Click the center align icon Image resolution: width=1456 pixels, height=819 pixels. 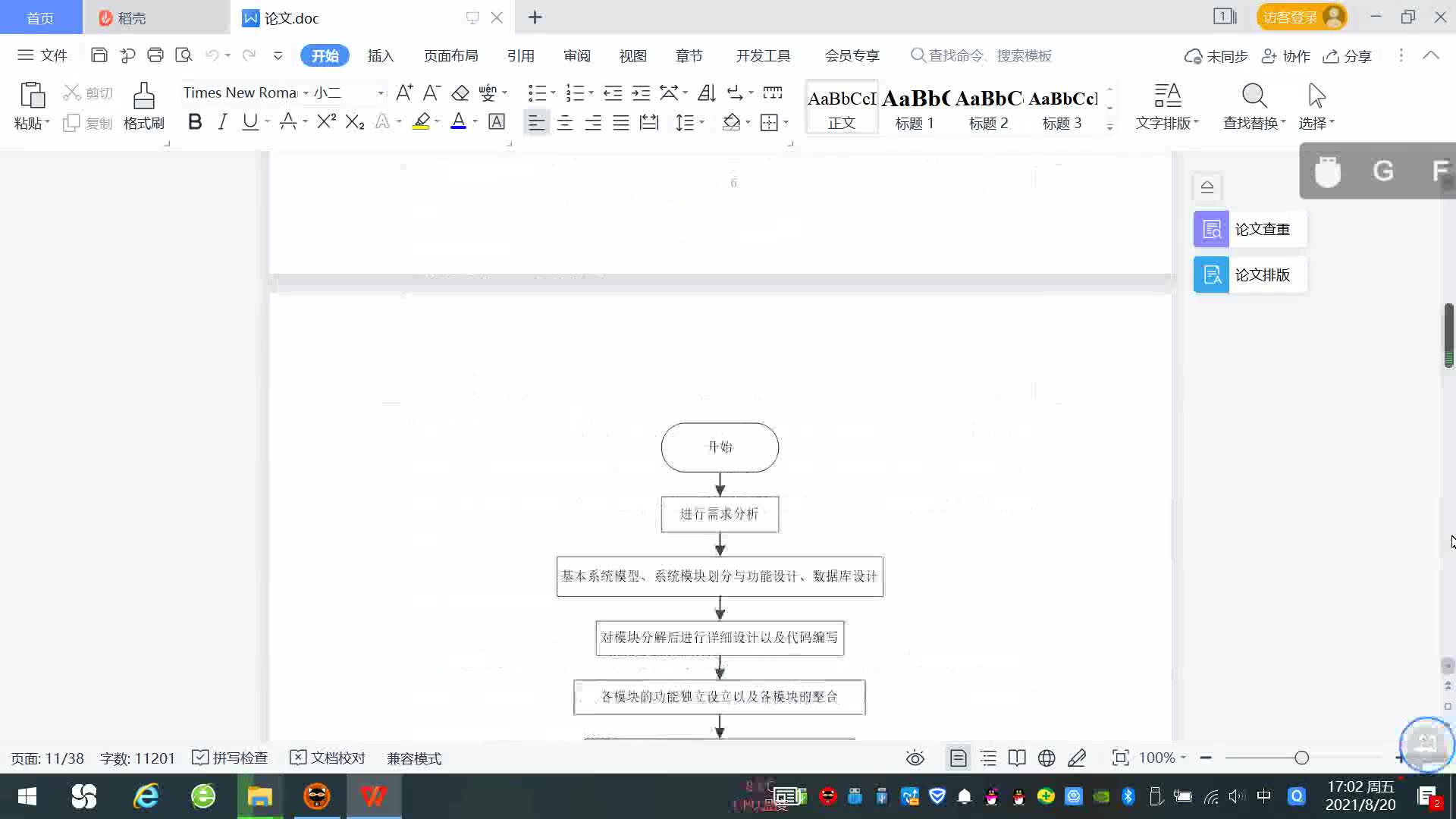[565, 122]
